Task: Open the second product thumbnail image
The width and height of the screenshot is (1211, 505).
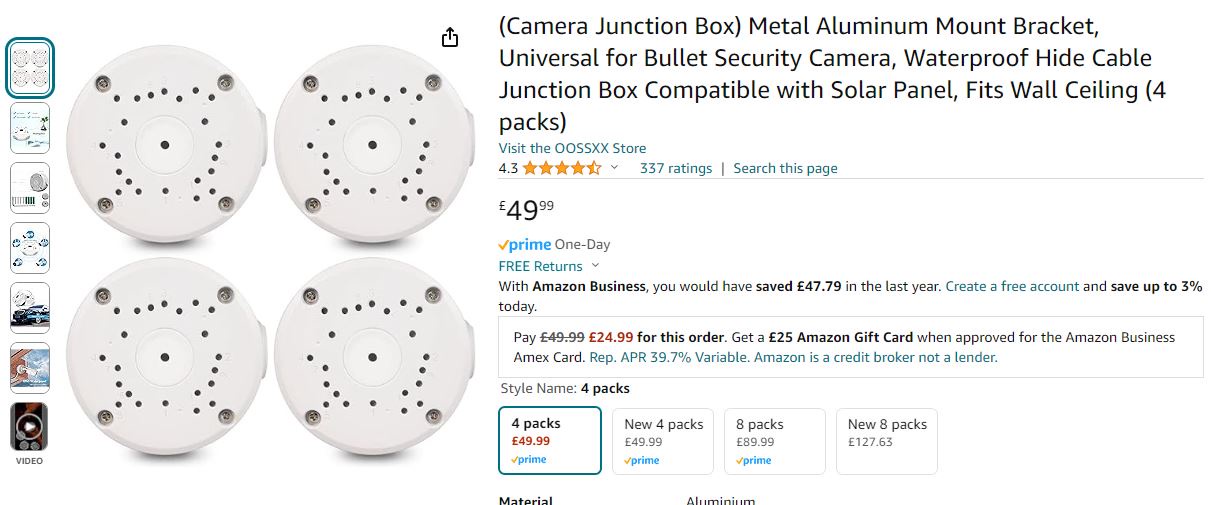Action: point(30,128)
